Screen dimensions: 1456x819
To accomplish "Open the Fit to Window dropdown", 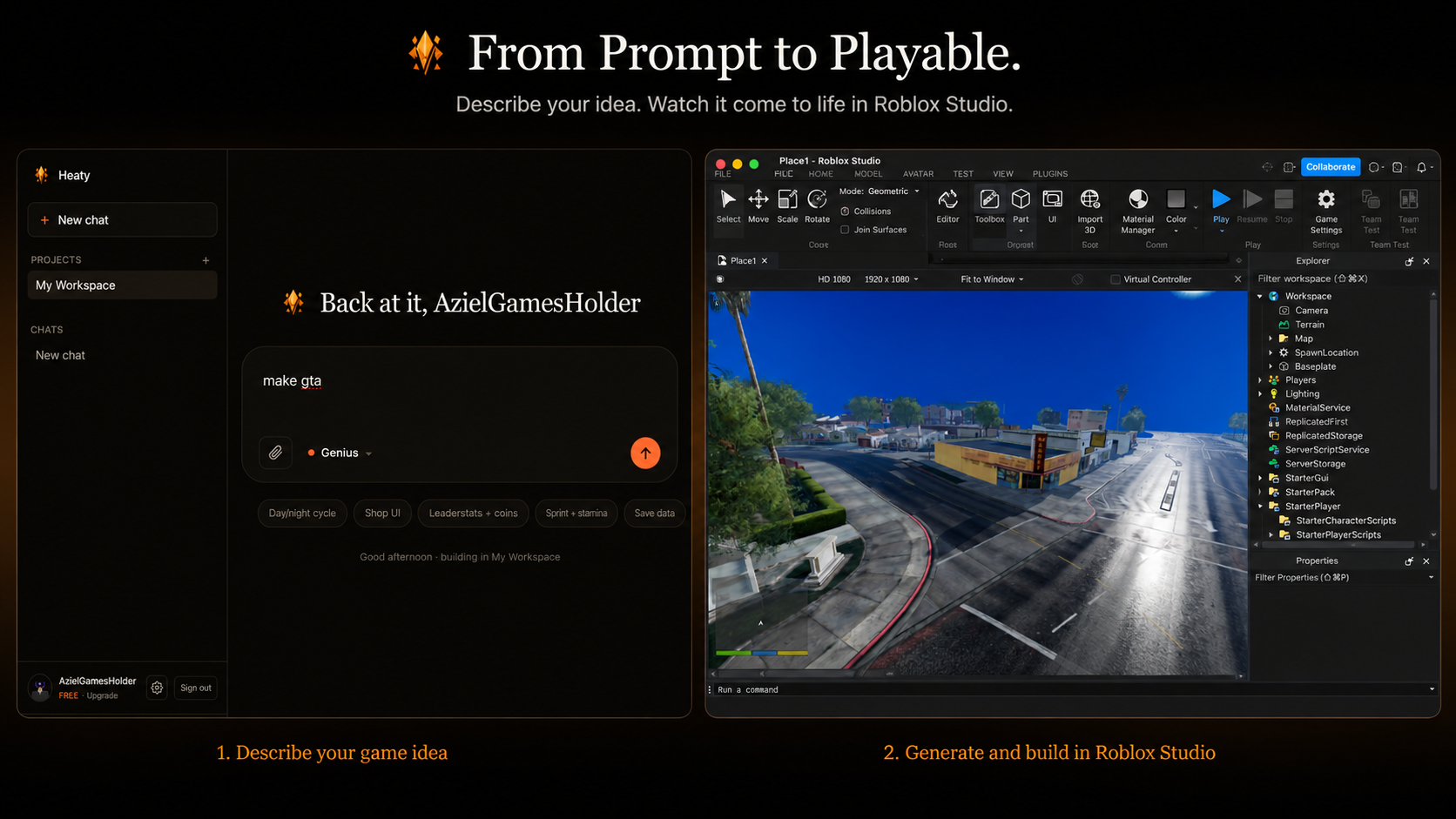I will pyautogui.click(x=992, y=279).
